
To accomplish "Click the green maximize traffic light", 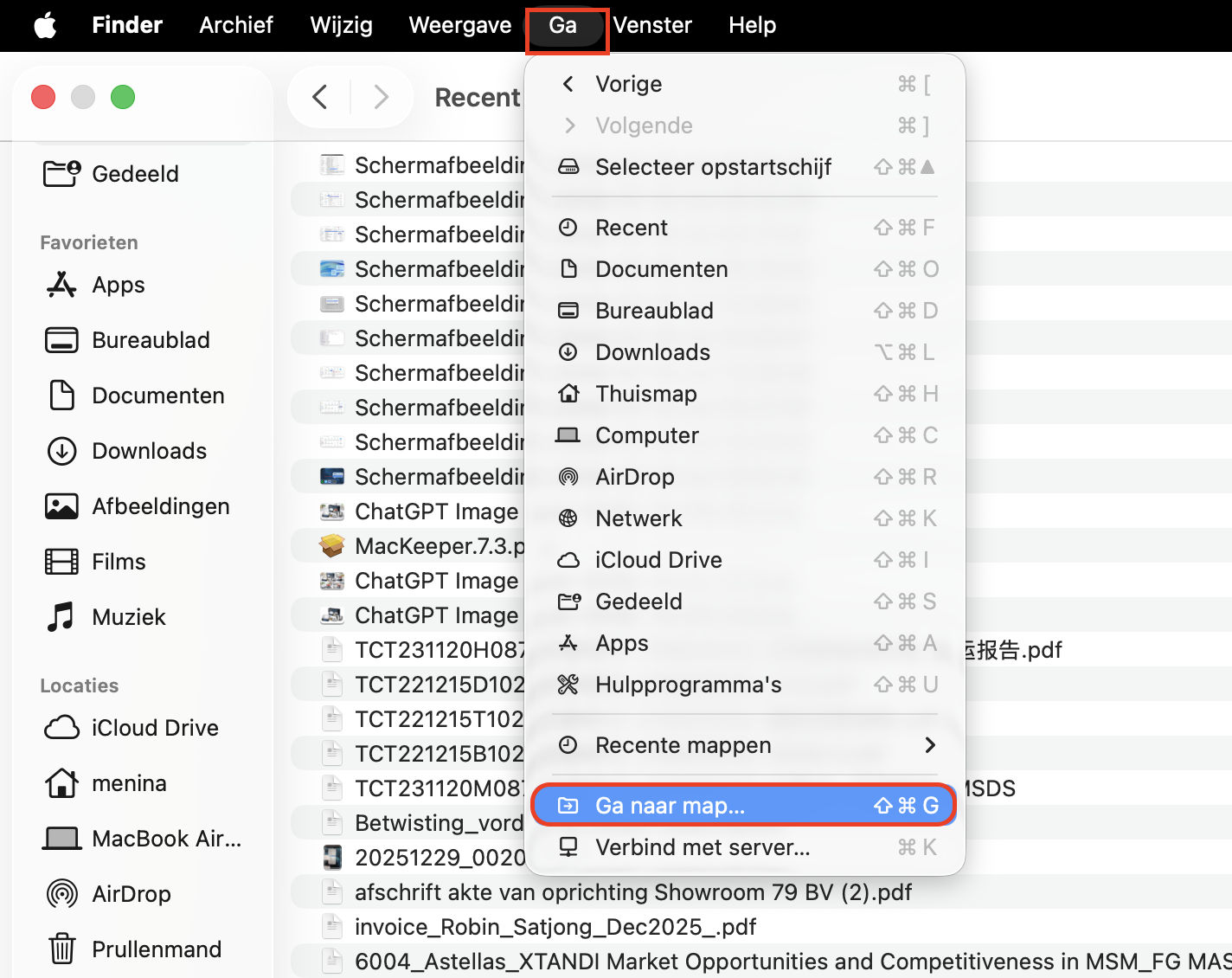I will (123, 97).
